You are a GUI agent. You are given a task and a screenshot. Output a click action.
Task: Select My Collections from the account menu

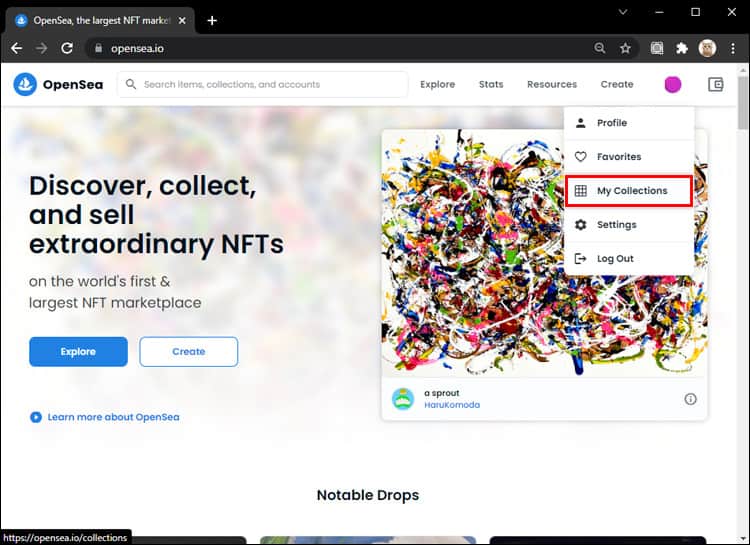tap(629, 191)
